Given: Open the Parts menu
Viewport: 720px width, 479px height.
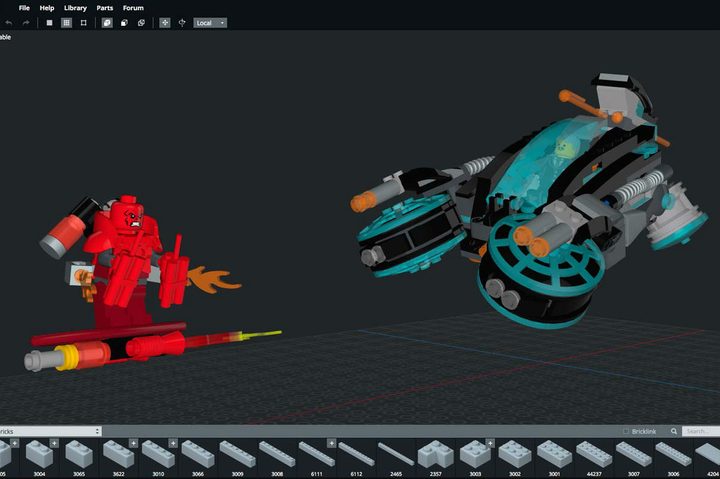Looking at the screenshot, I should [105, 8].
